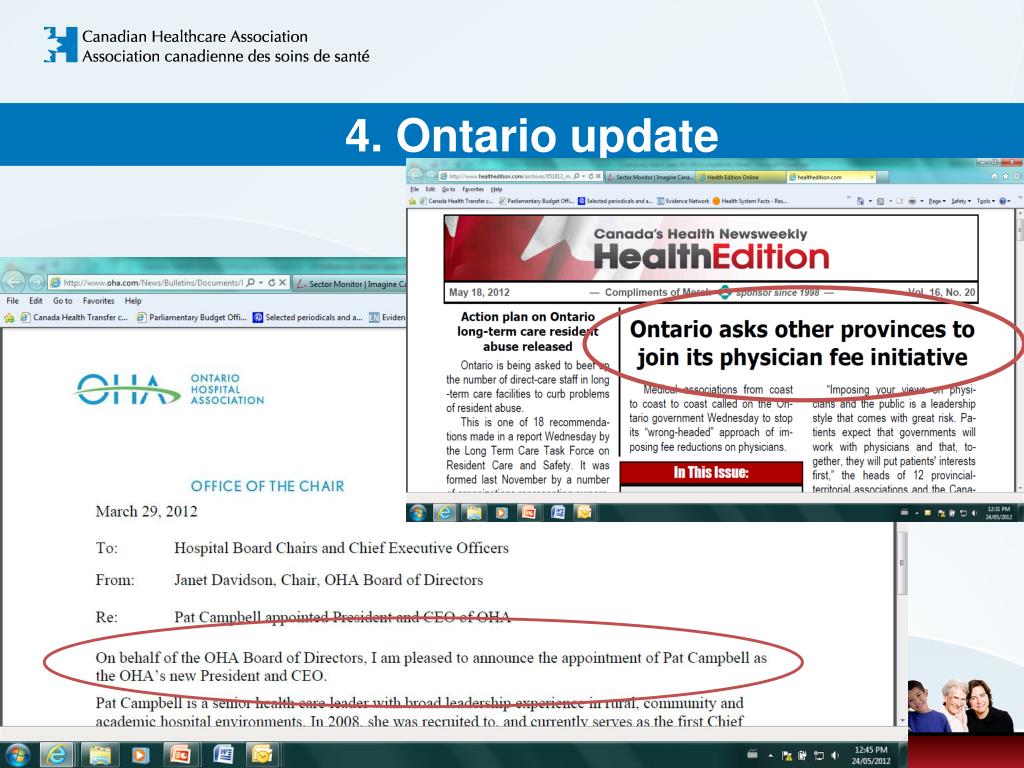Open the Tools dropdown in the HealthEdition window

pyautogui.click(x=984, y=201)
